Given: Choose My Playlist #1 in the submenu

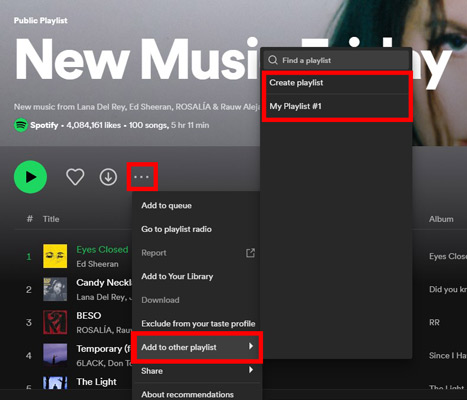Looking at the screenshot, I should 336,106.
